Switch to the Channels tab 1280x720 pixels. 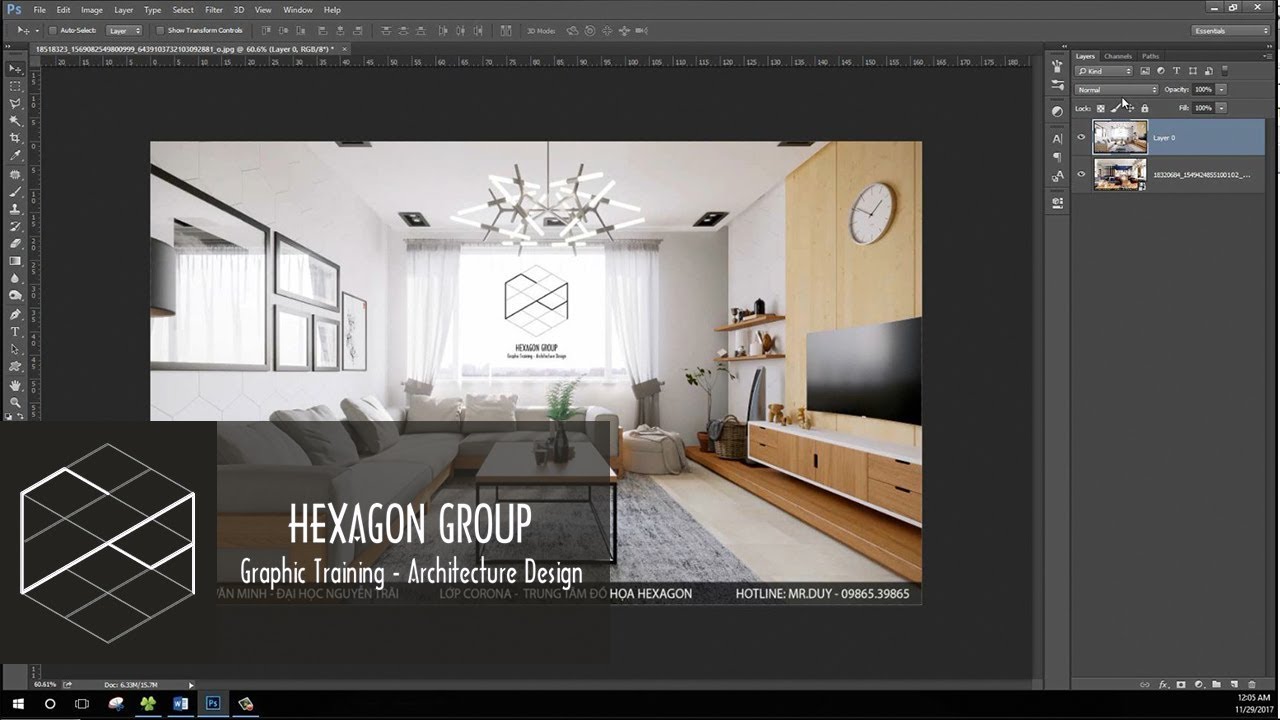coord(1118,56)
